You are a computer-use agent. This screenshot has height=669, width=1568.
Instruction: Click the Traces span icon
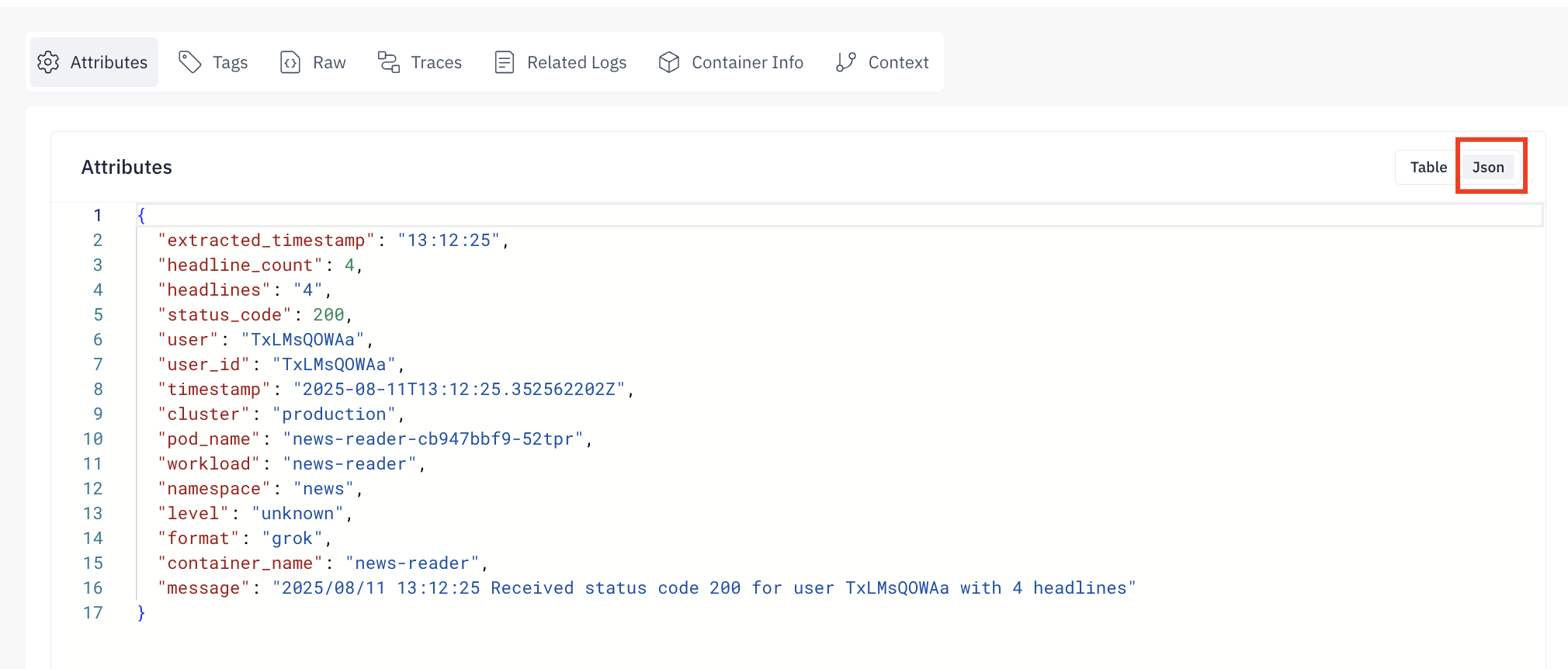[x=388, y=62]
